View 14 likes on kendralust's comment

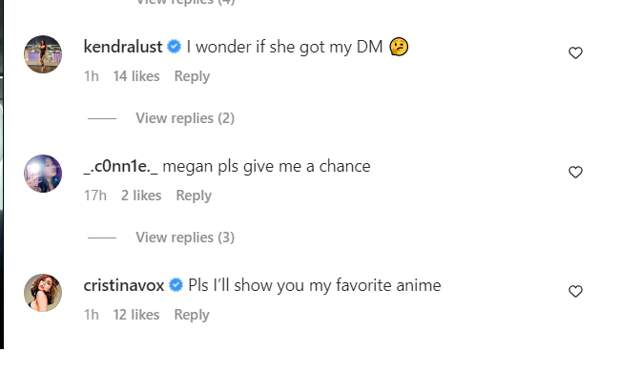point(136,76)
